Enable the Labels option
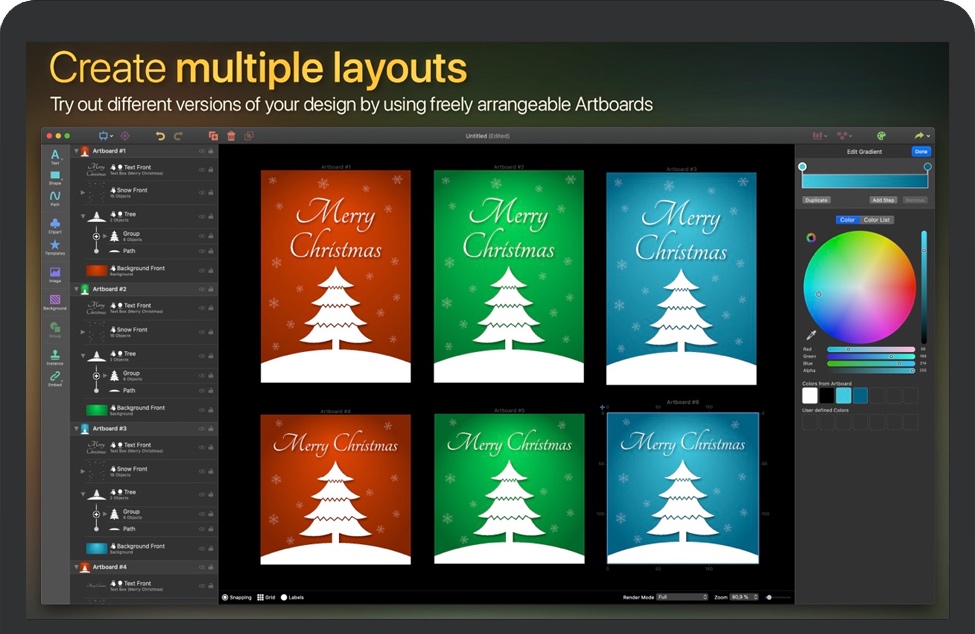The width and height of the screenshot is (975, 634). [x=284, y=597]
